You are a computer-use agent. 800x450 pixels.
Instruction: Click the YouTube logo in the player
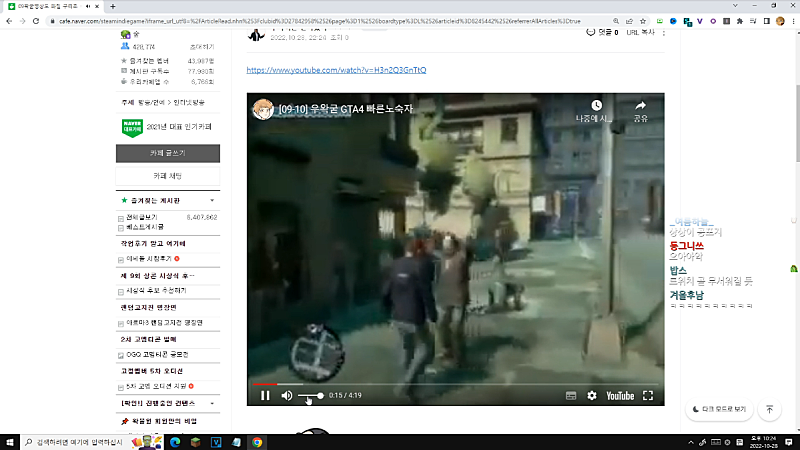(x=619, y=396)
